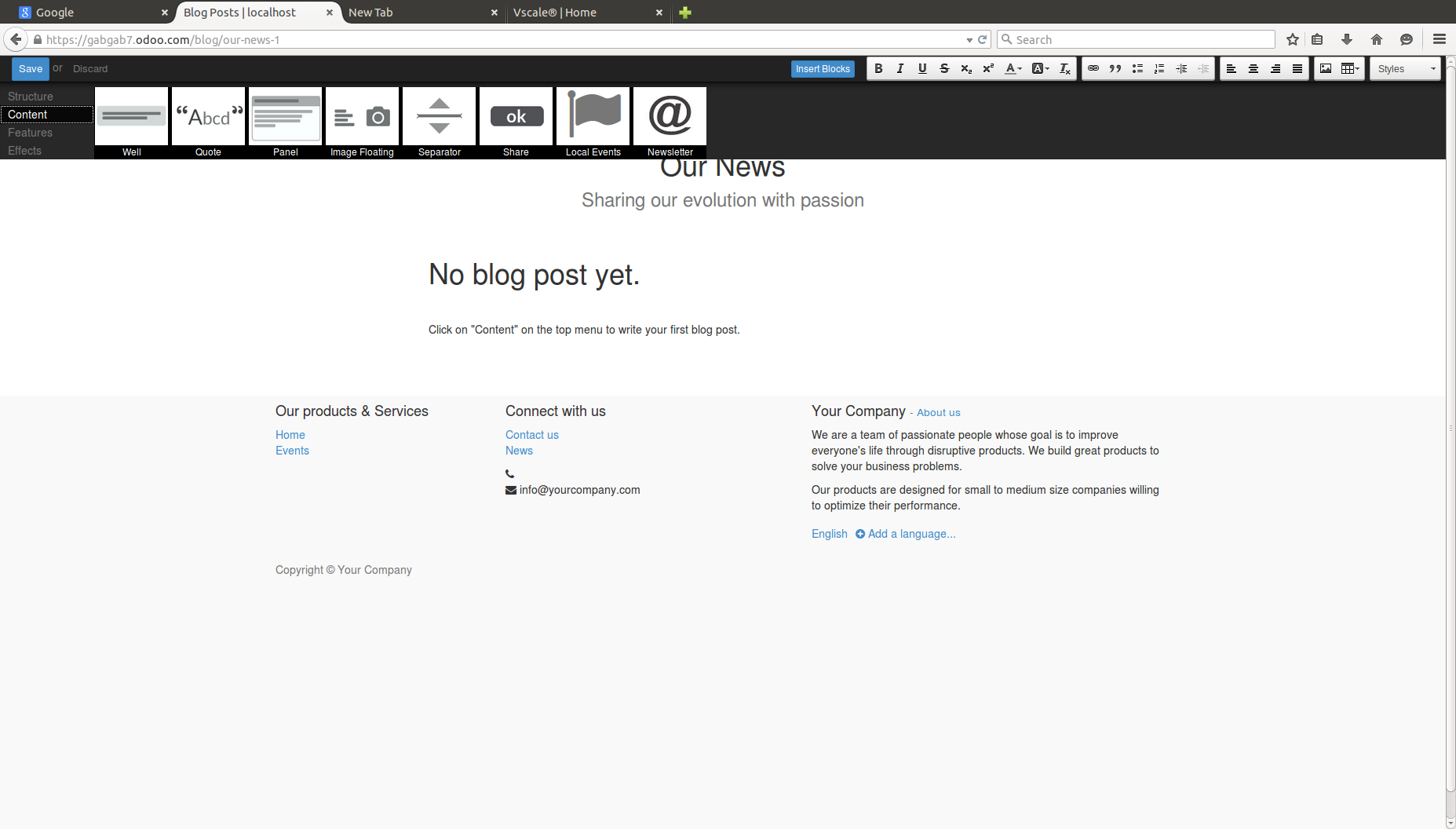Pick the Newsletter building block
Image resolution: width=1456 pixels, height=829 pixels.
670,122
